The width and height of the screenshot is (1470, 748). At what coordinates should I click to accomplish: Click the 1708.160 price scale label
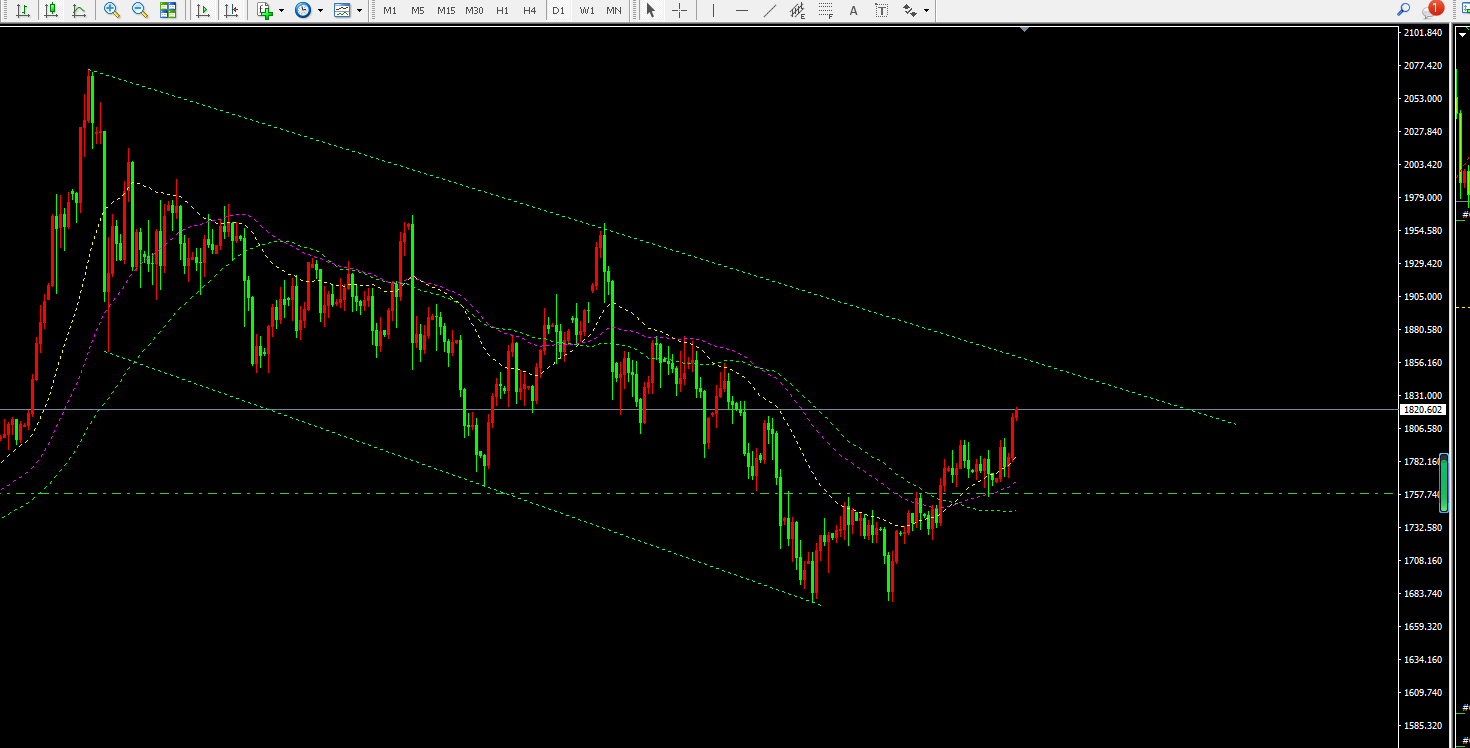(1423, 561)
